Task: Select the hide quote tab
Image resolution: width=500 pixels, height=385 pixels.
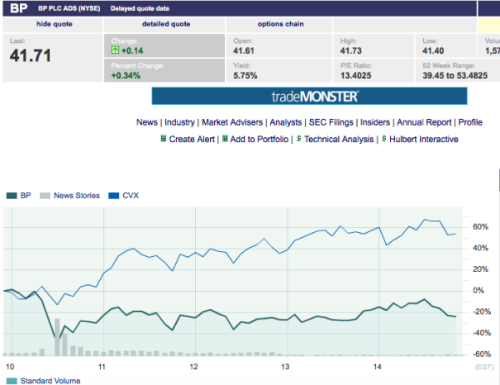Action: tap(53, 24)
